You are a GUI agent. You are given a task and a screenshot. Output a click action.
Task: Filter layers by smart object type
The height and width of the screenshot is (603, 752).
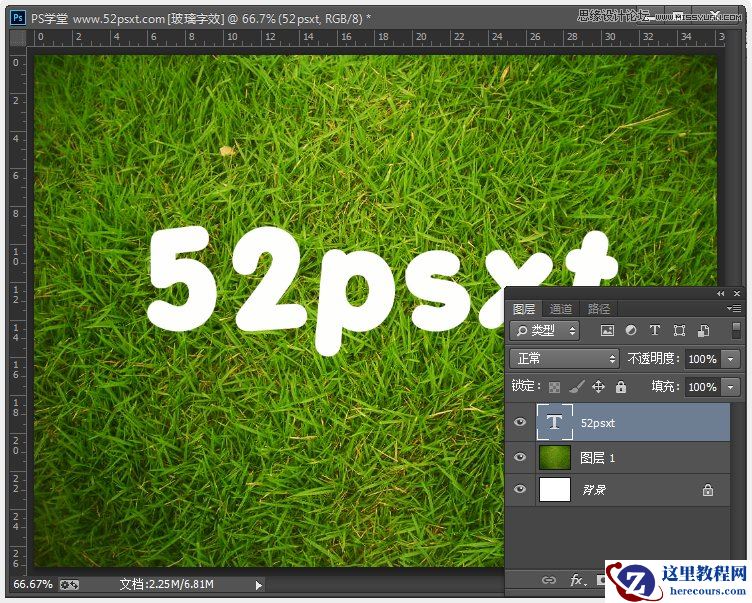point(704,331)
